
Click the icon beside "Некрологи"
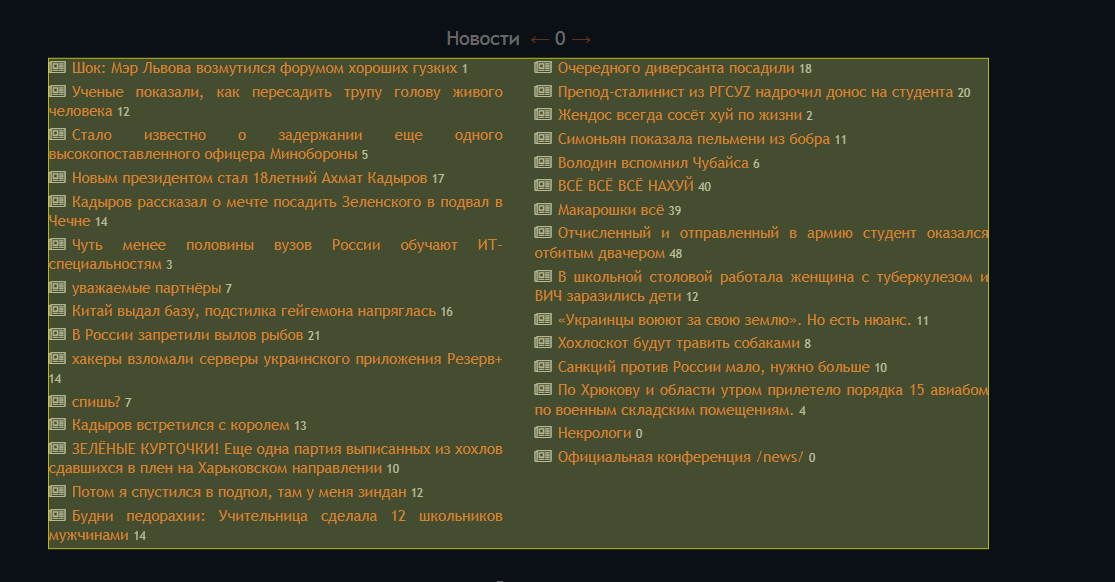pyautogui.click(x=543, y=433)
